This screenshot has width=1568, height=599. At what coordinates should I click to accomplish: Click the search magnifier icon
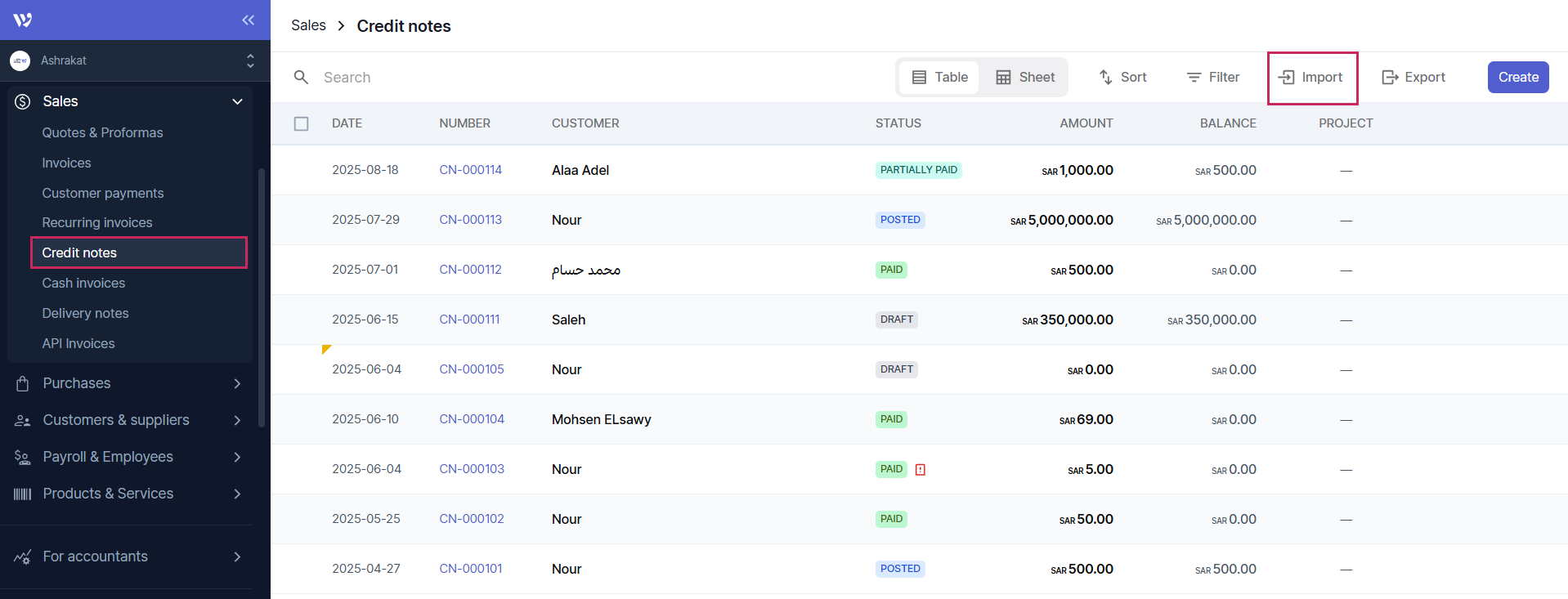click(301, 77)
